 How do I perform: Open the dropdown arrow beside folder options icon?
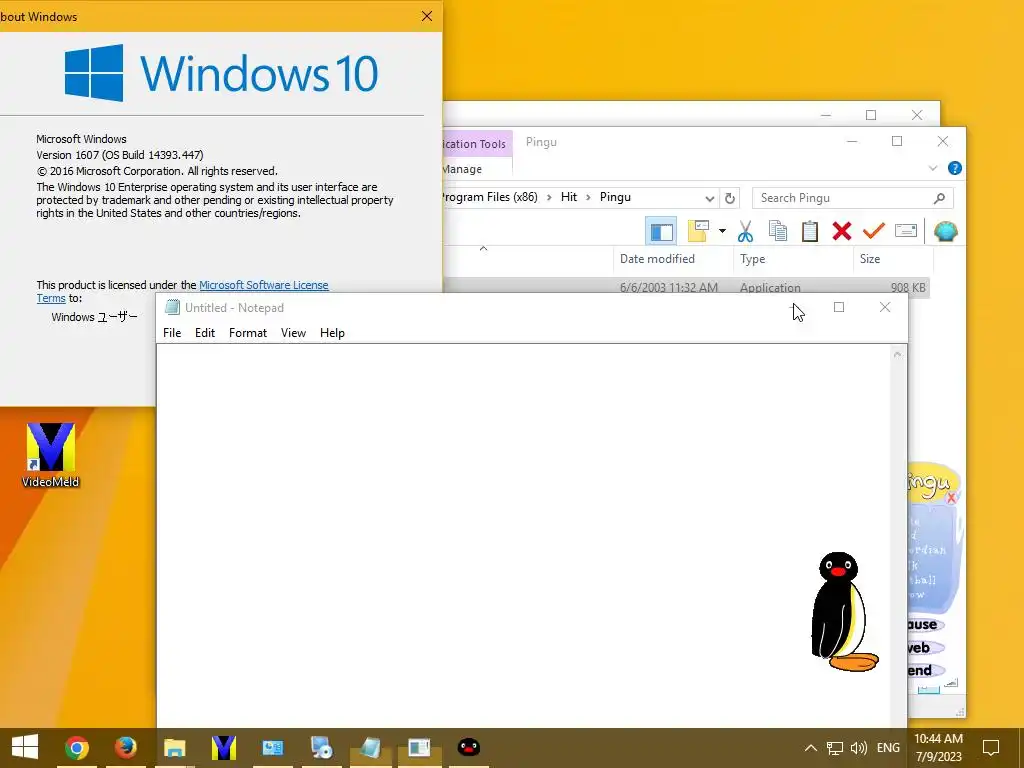[x=722, y=231]
